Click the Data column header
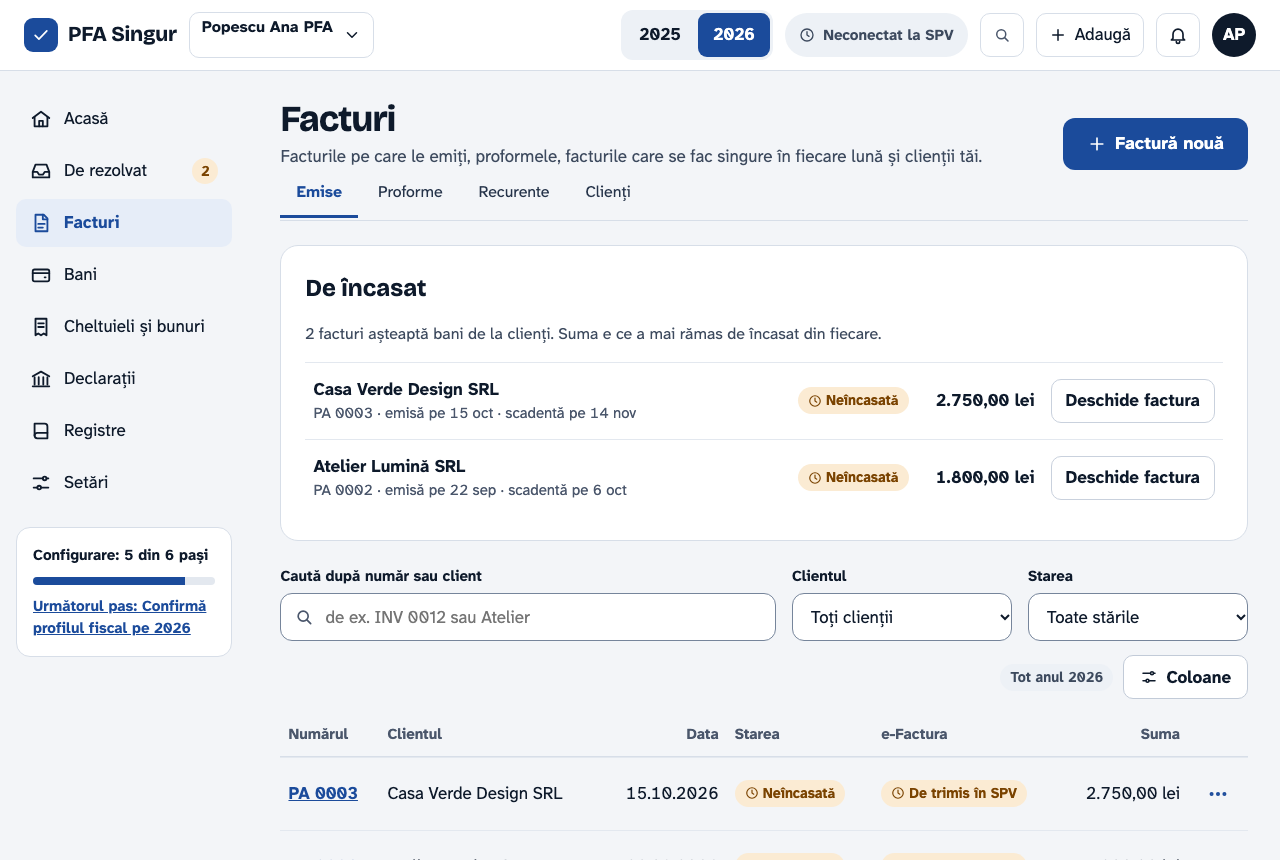Screen dimensions: 1280x860 (702, 734)
